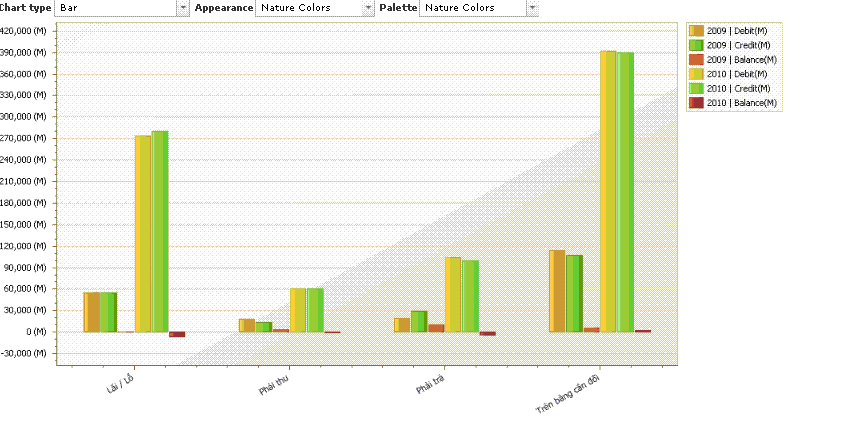
Task: Click the 2010 Debit(M) legend color icon
Action: point(697,74)
